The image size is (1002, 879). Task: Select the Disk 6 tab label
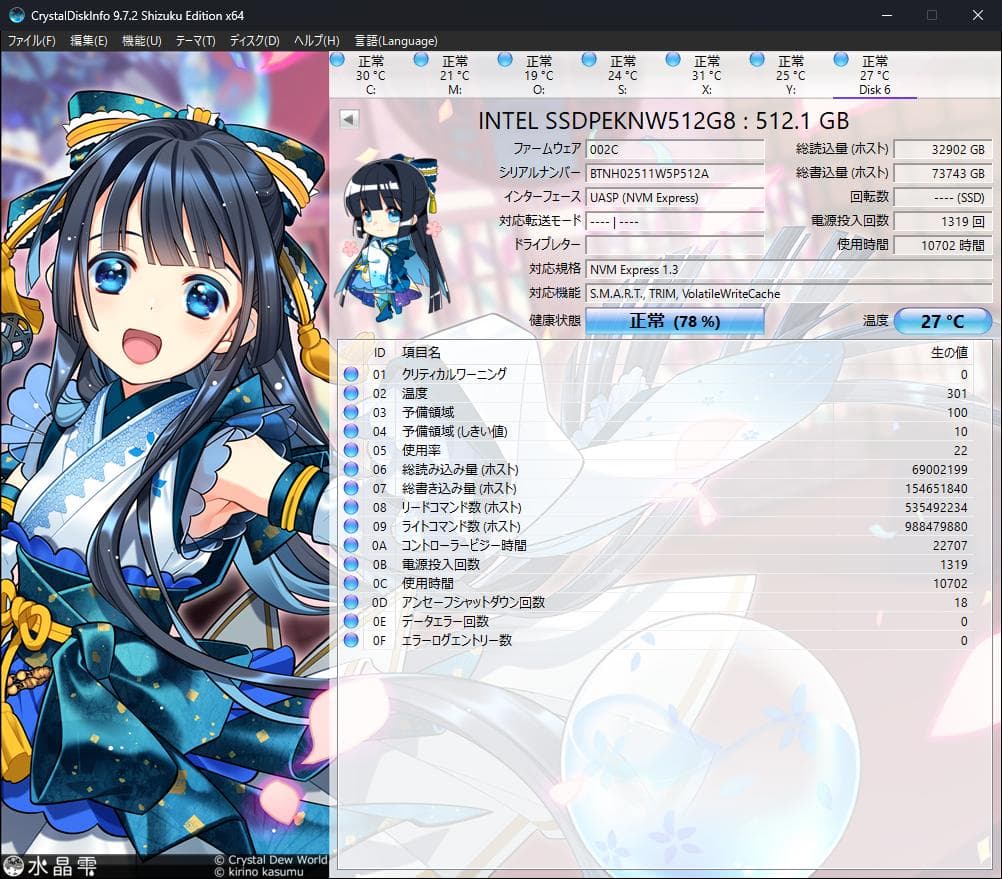[874, 90]
